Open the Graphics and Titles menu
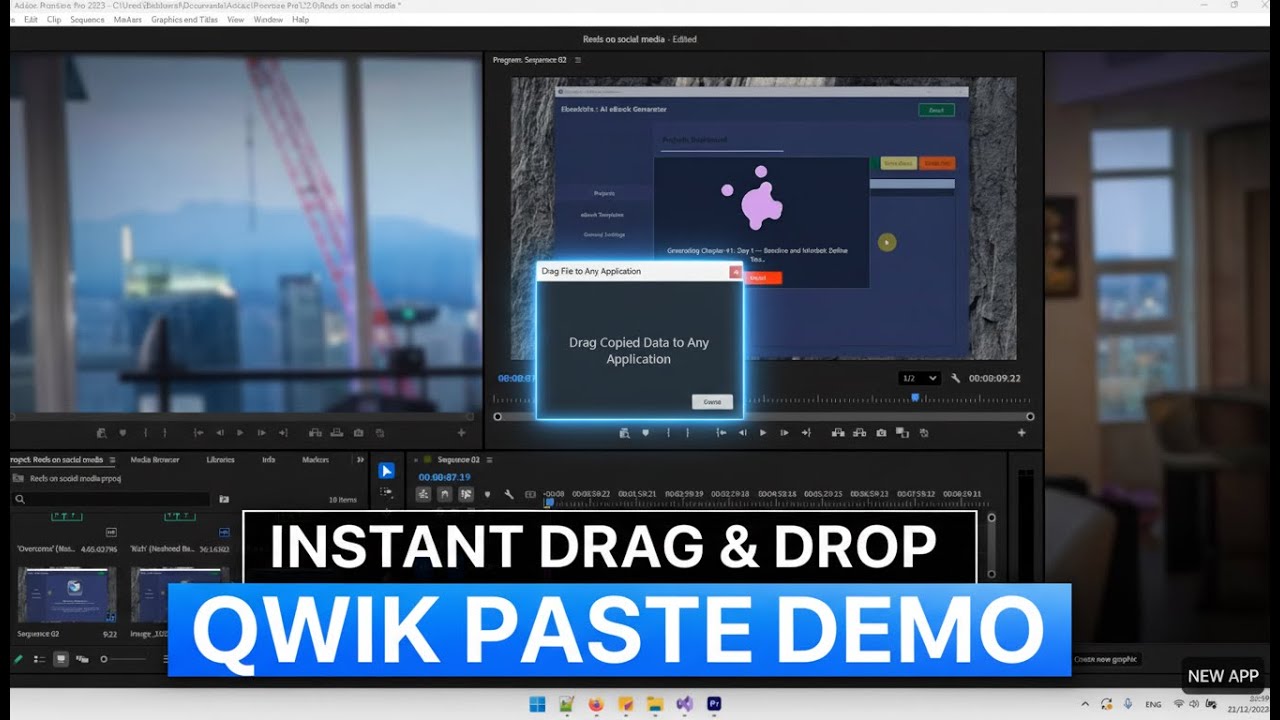This screenshot has height=720, width=1280. point(184,19)
